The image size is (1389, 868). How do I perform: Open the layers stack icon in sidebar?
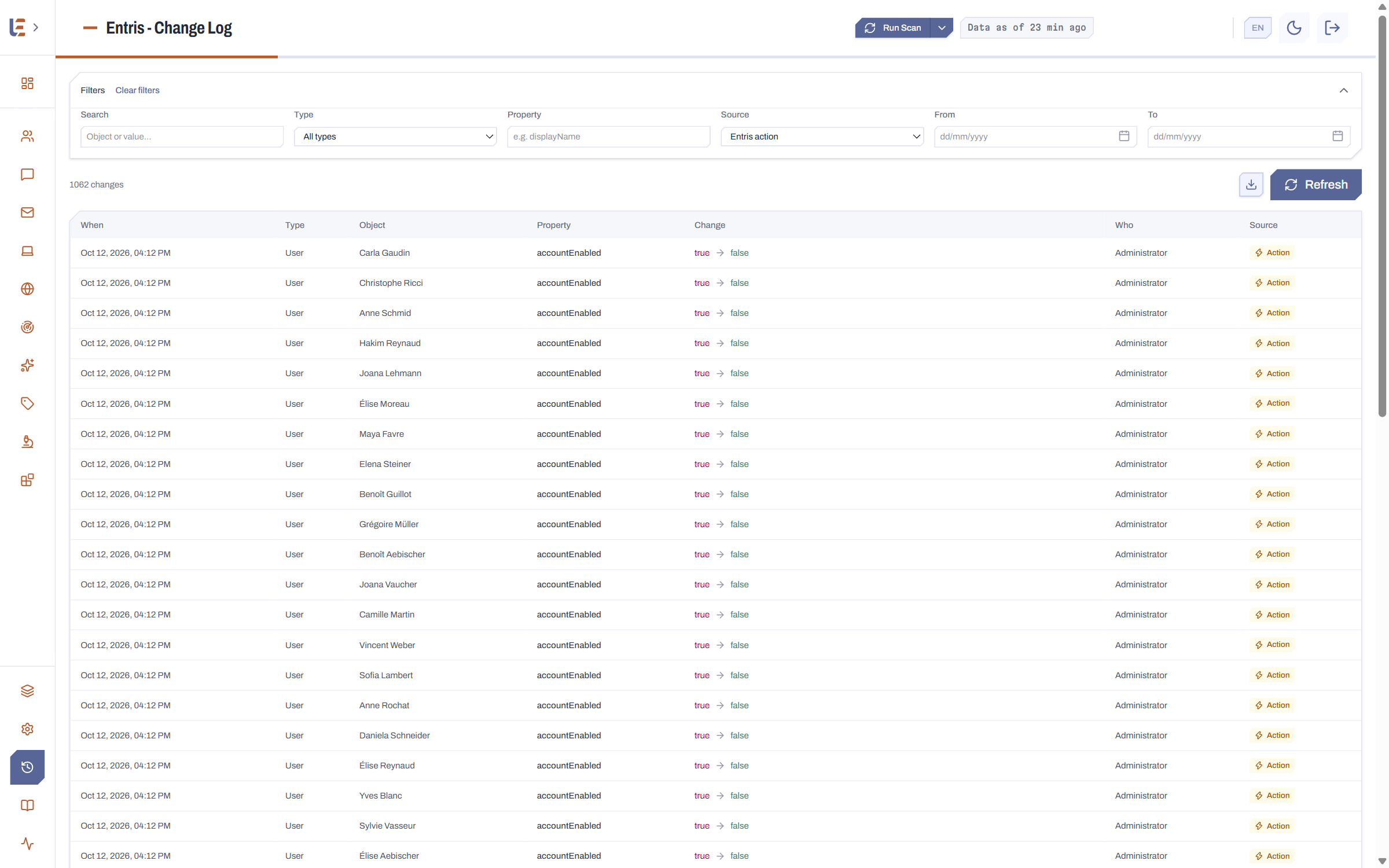click(x=27, y=691)
